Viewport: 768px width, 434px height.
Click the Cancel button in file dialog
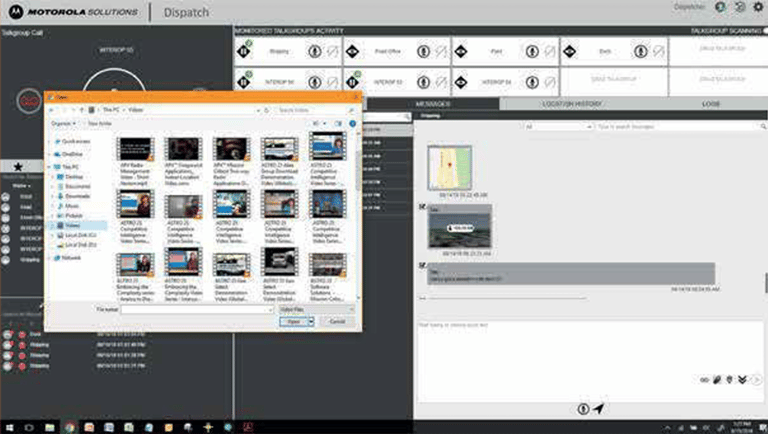point(337,322)
